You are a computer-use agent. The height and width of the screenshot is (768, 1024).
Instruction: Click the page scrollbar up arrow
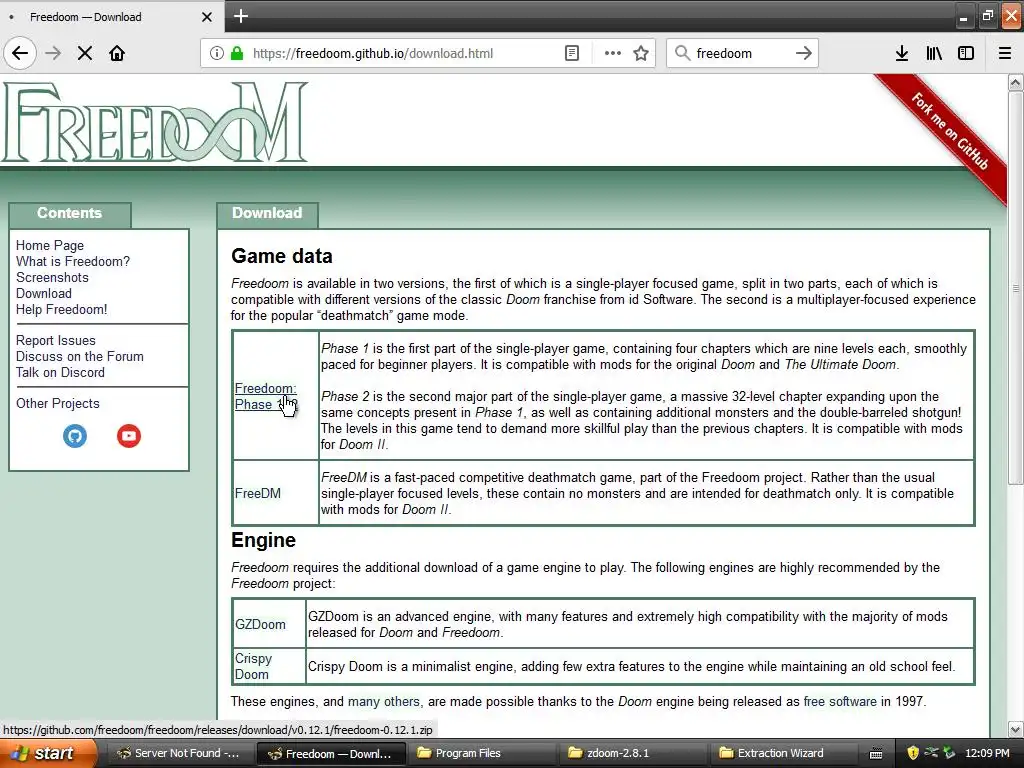click(1016, 82)
